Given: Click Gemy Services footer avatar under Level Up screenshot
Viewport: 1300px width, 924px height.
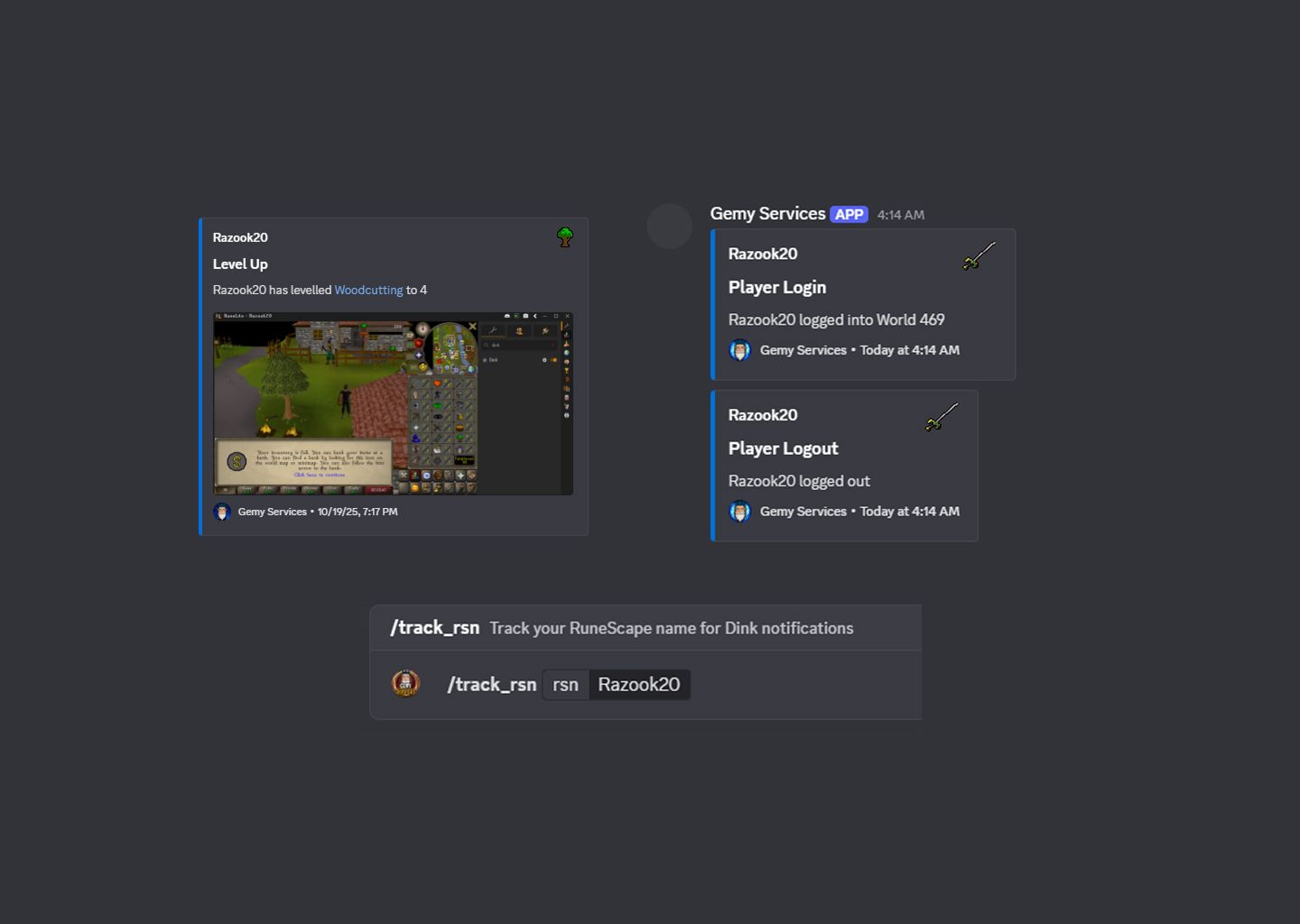Looking at the screenshot, I should pyautogui.click(x=222, y=512).
